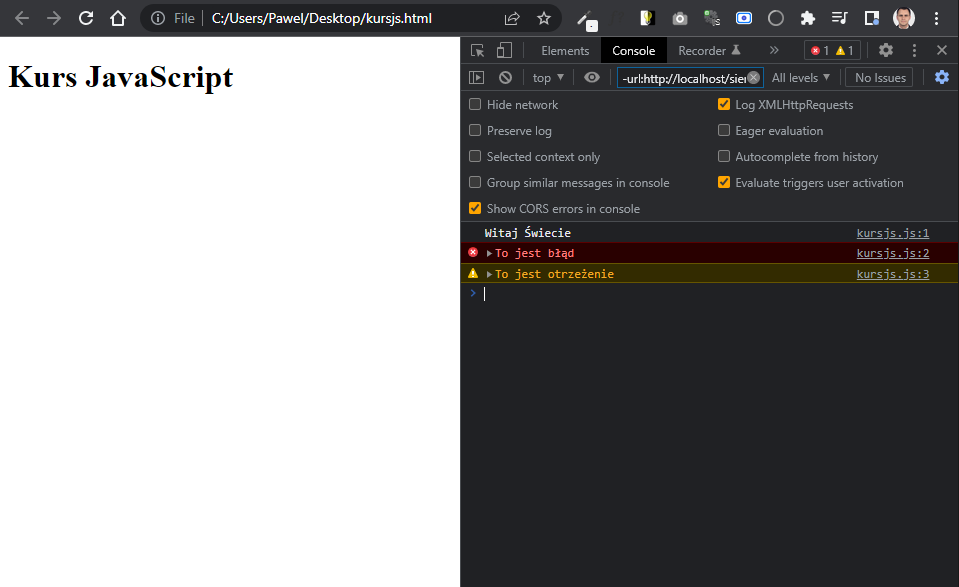Click the console filter input field

682,78
